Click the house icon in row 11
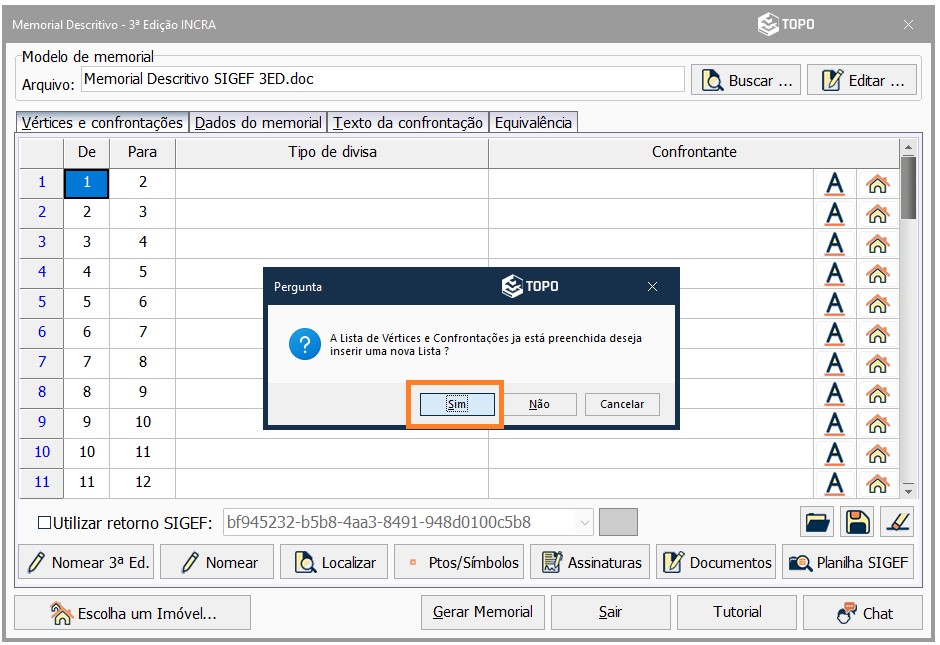This screenshot has height=645, width=940. 877,484
